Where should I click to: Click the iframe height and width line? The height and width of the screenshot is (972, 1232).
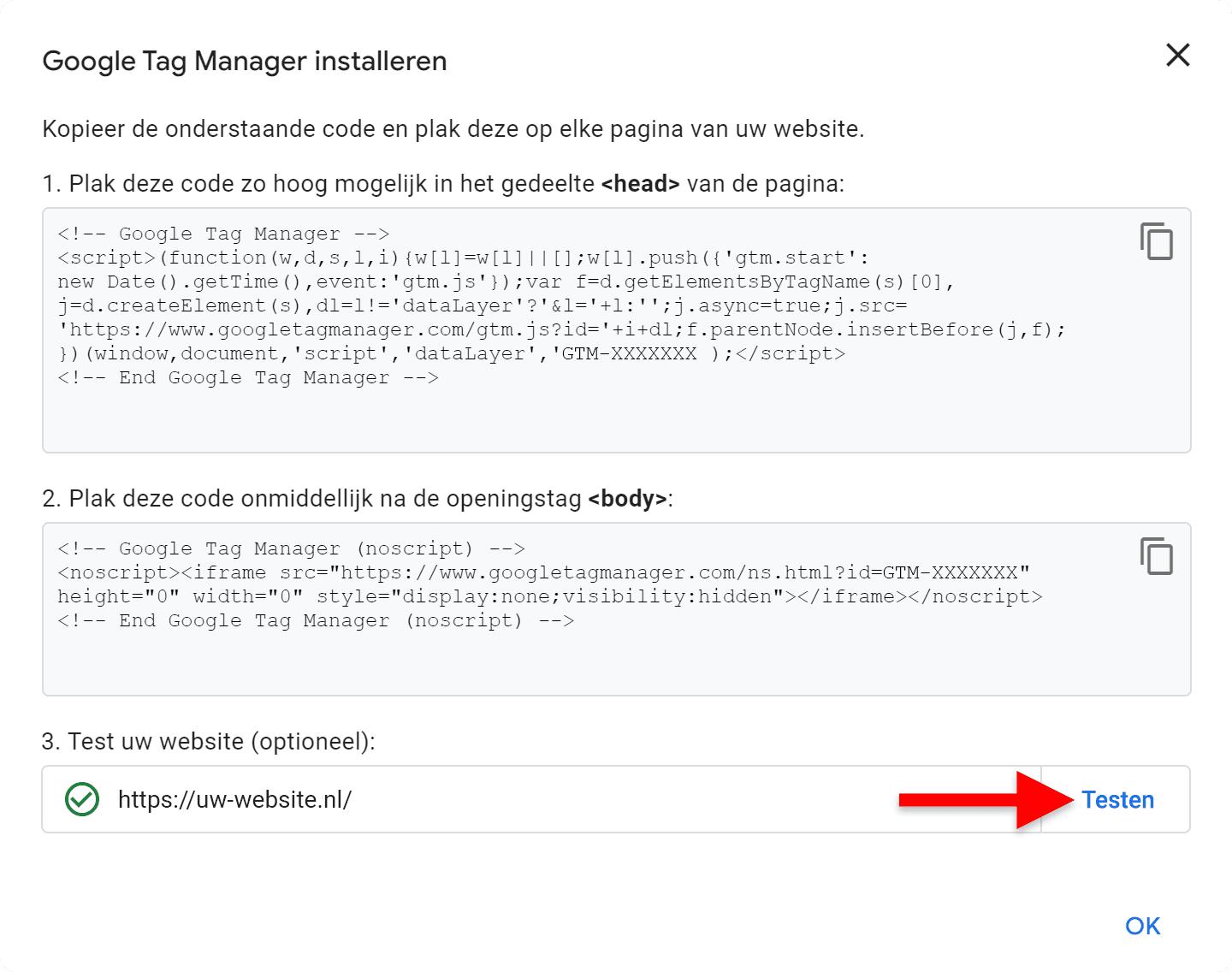(549, 596)
